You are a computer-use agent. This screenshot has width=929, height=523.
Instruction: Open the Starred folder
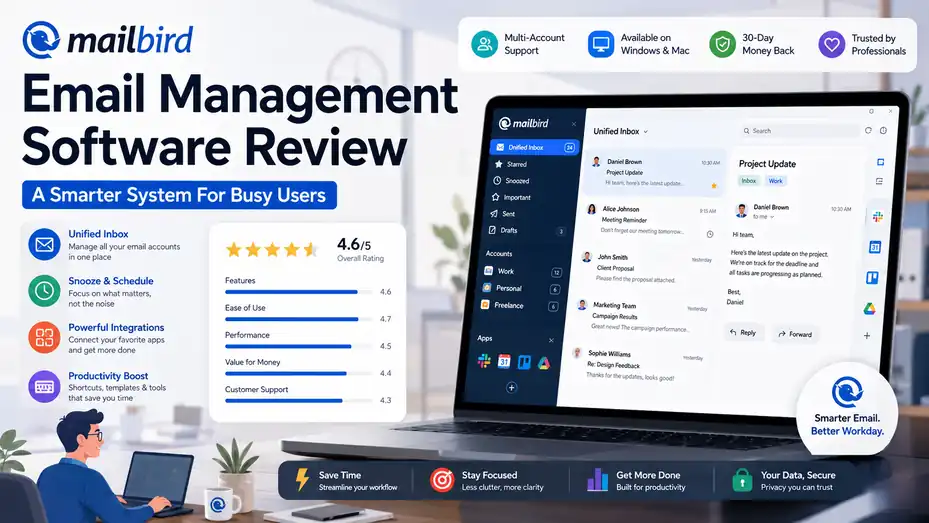coord(512,164)
